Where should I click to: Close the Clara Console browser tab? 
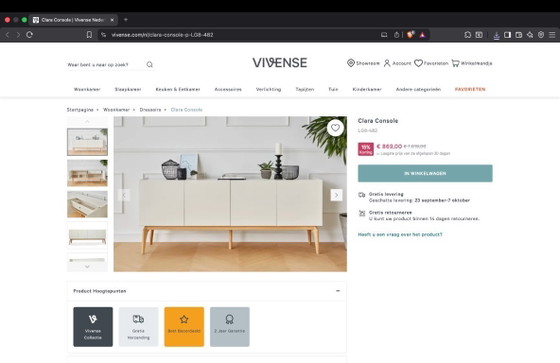[112, 20]
